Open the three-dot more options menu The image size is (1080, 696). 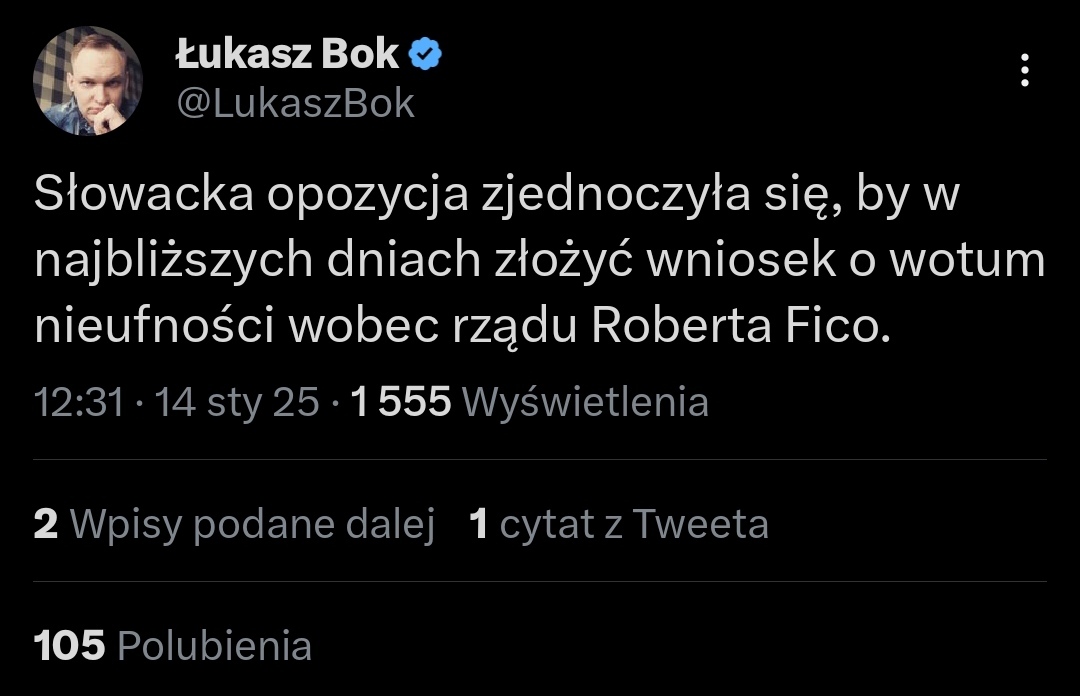point(1023,70)
